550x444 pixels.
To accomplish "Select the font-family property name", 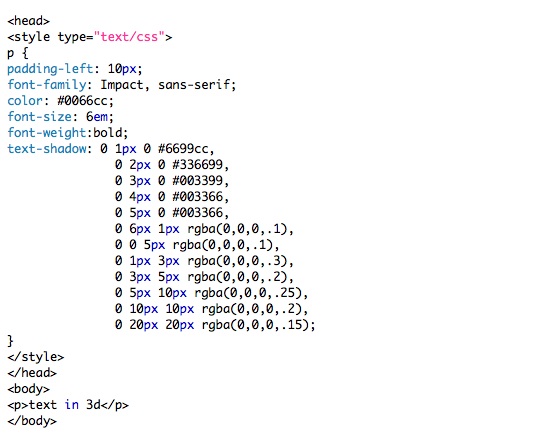I will 47,85.
